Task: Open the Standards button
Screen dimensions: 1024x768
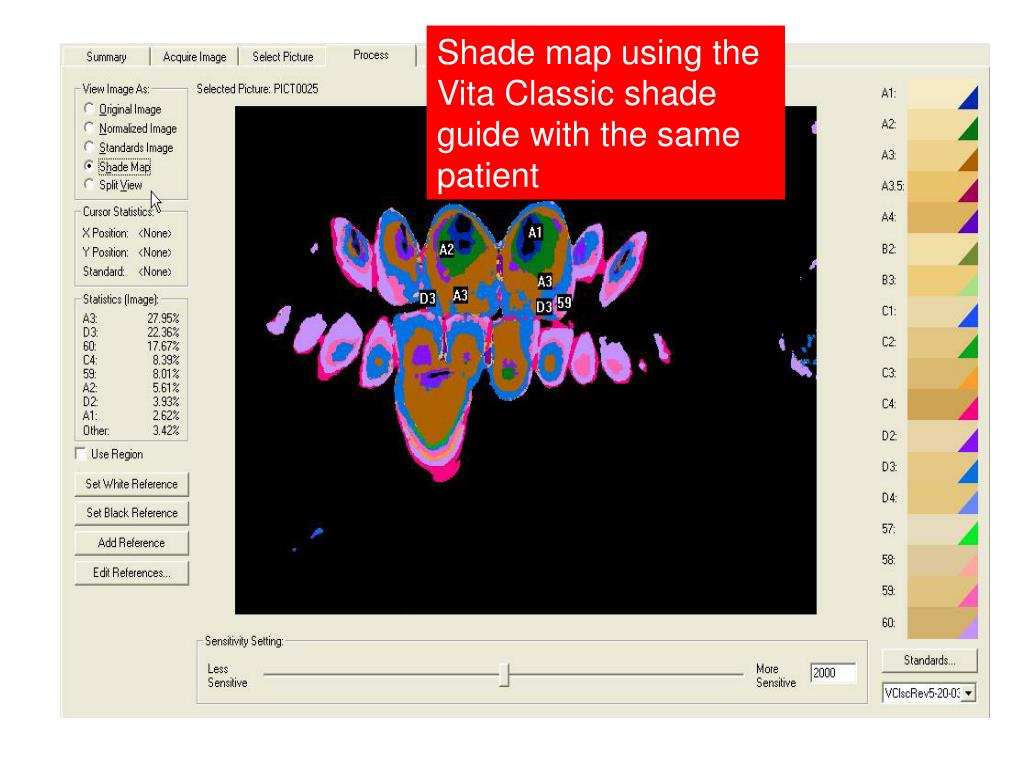Action: click(x=929, y=660)
